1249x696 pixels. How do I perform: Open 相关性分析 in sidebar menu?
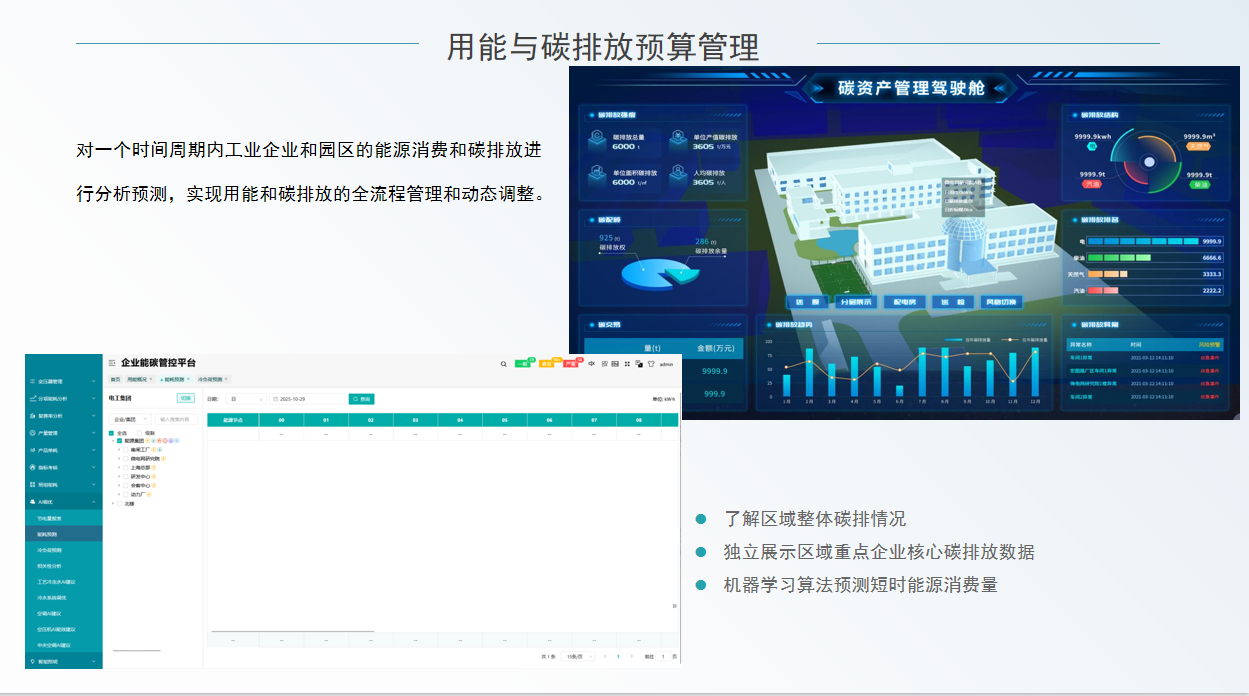click(x=50, y=565)
